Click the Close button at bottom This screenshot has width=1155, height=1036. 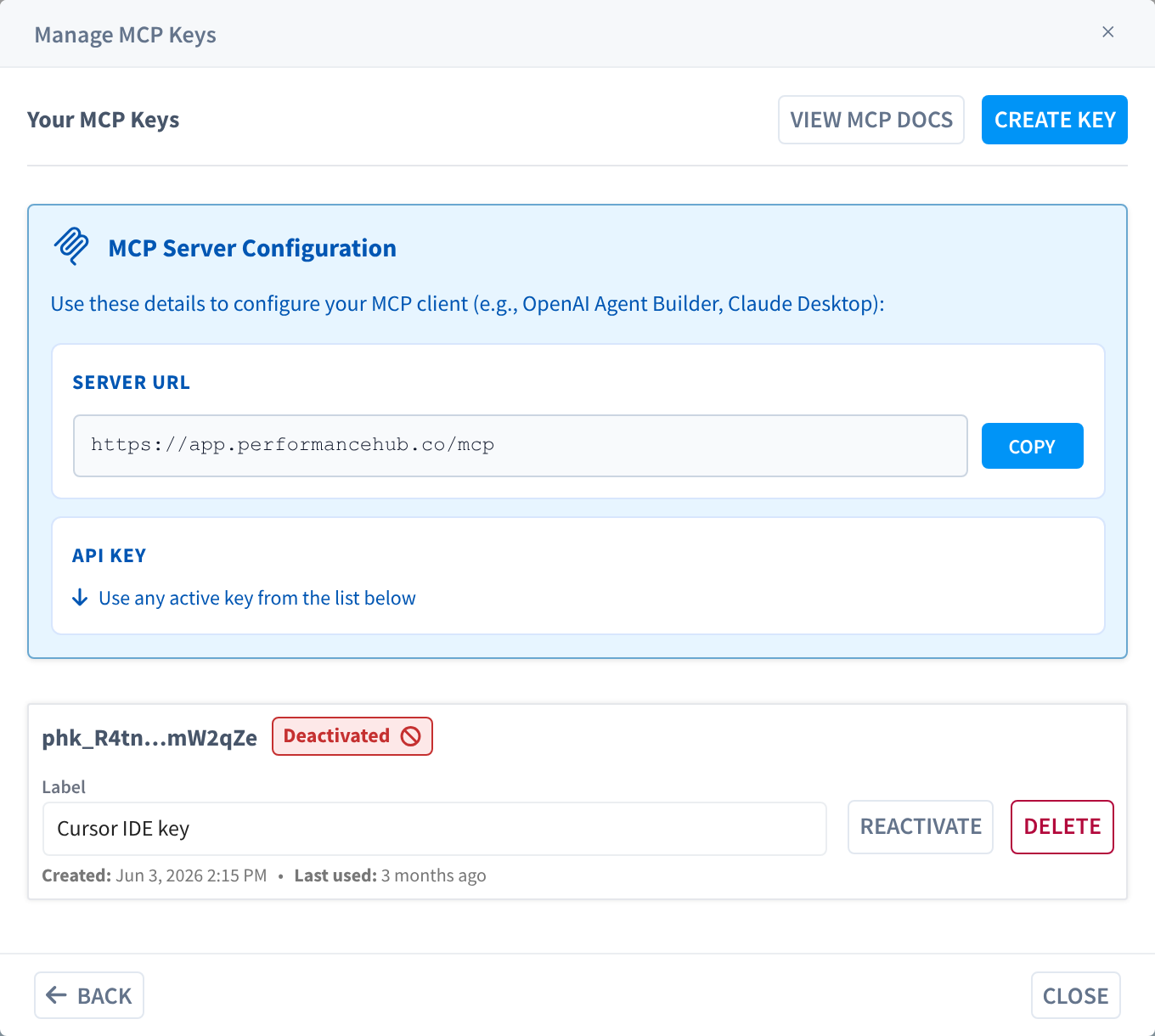point(1075,995)
